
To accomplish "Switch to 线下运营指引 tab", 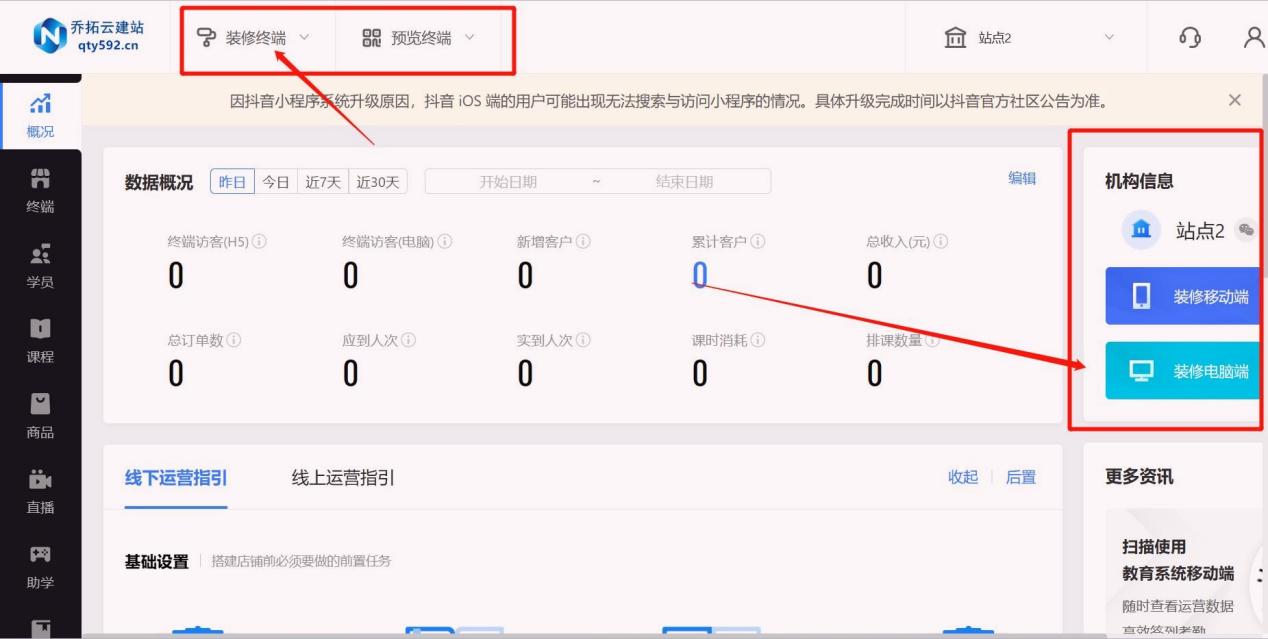I will 176,478.
